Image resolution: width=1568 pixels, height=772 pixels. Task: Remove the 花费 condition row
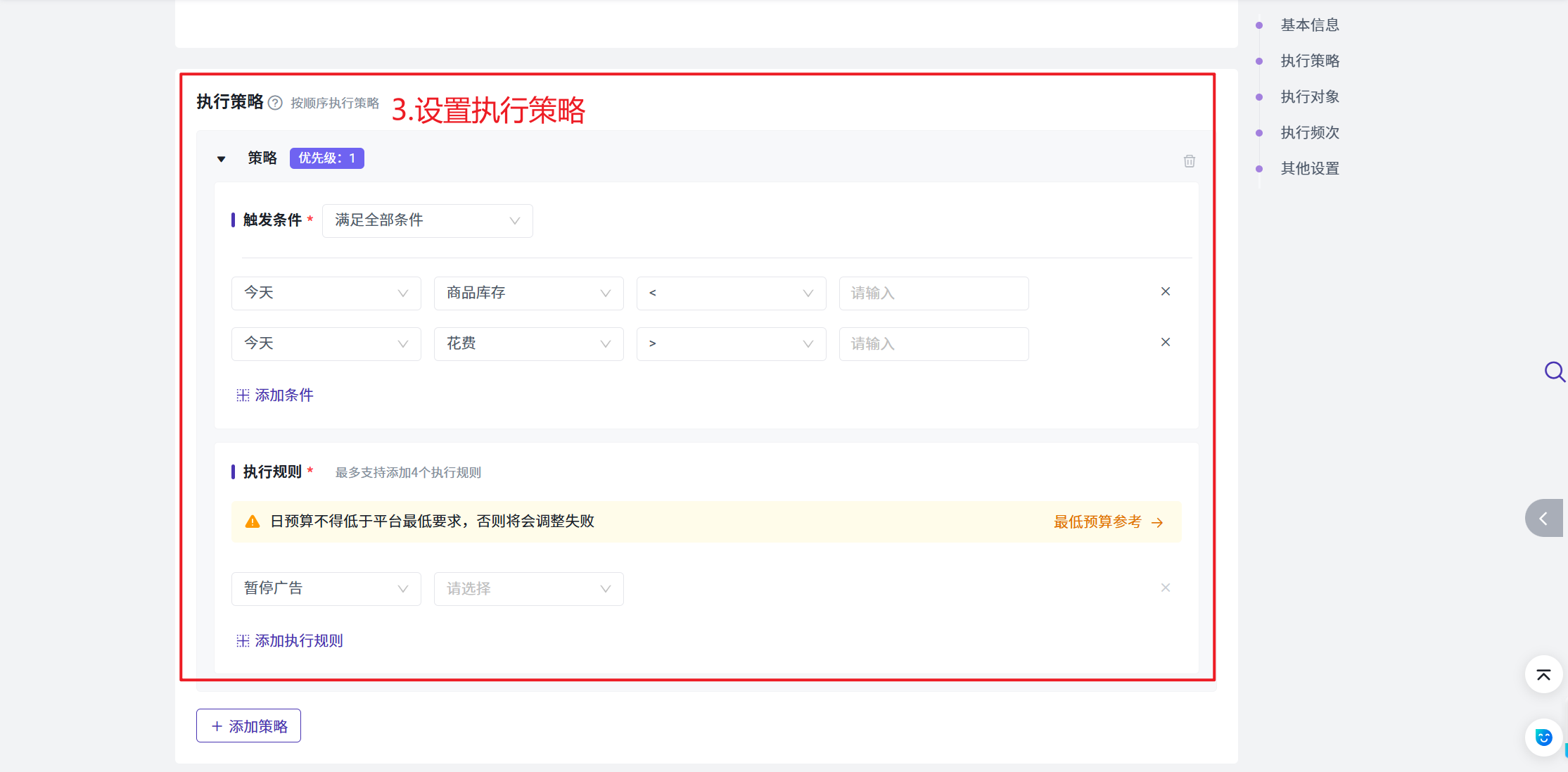pos(1165,342)
